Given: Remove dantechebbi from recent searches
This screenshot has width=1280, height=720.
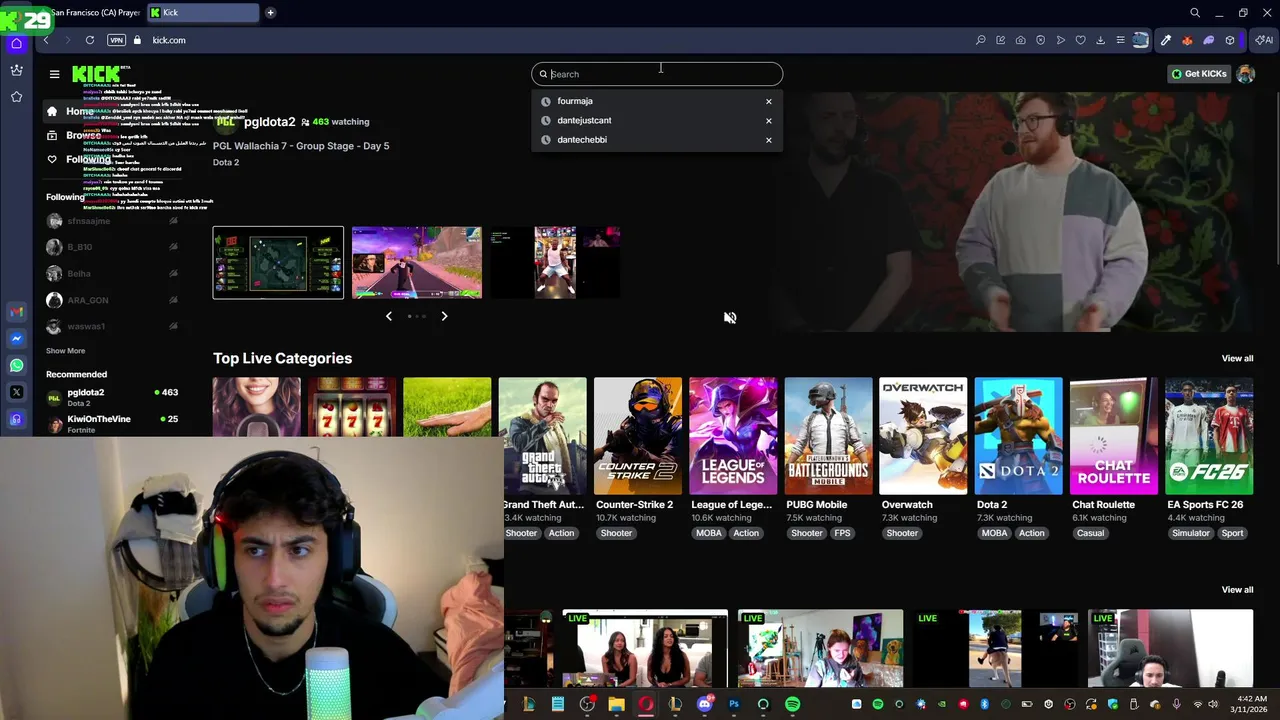Looking at the screenshot, I should coord(769,140).
